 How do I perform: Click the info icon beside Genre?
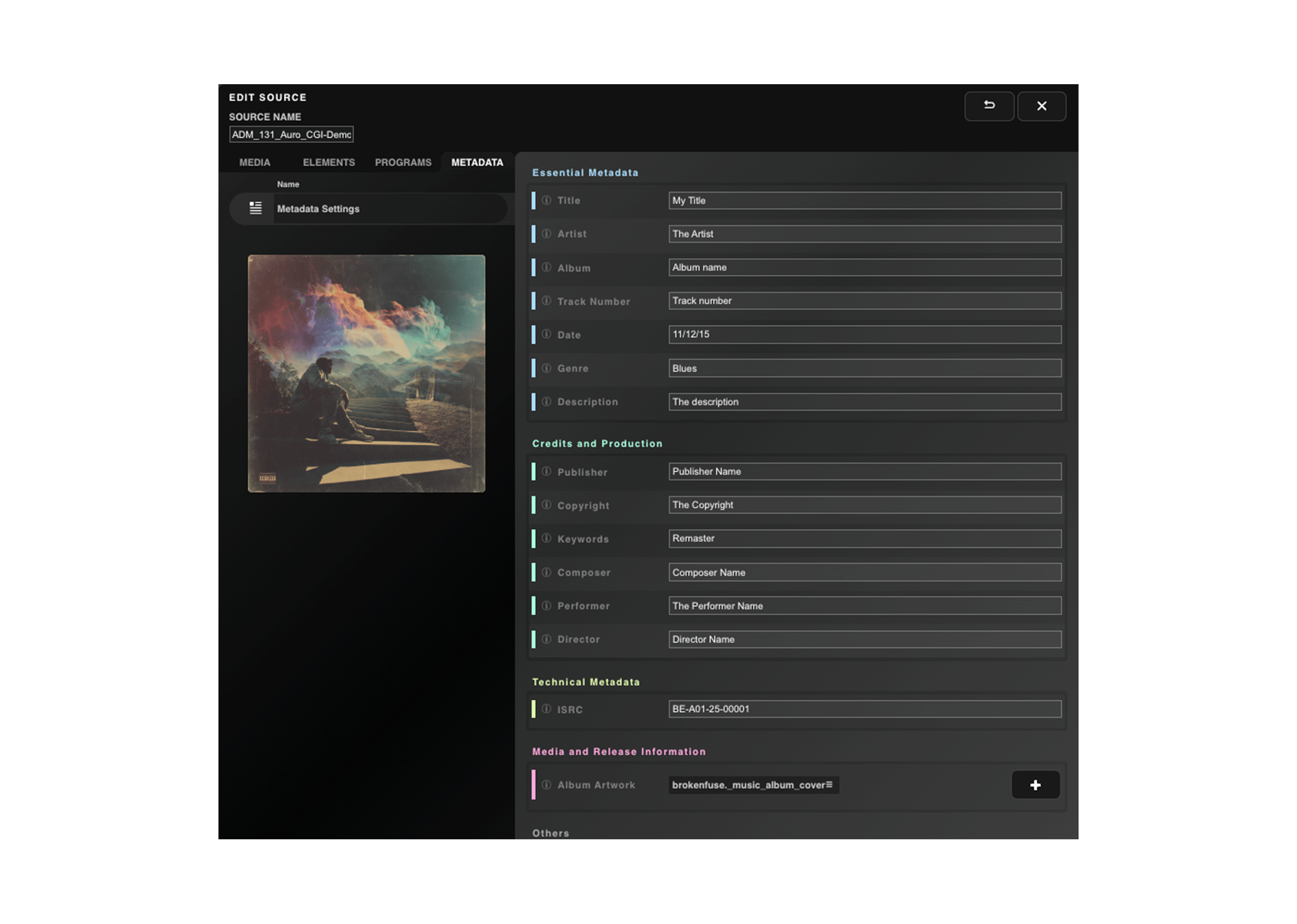546,368
